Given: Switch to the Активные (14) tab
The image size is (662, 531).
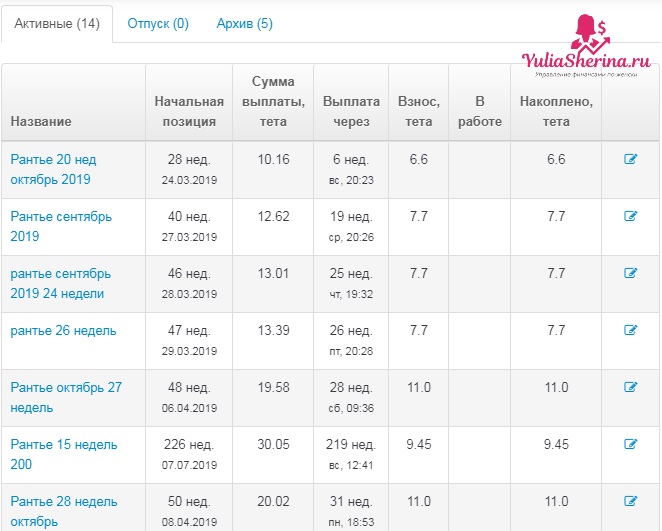Looking at the screenshot, I should point(57,23).
